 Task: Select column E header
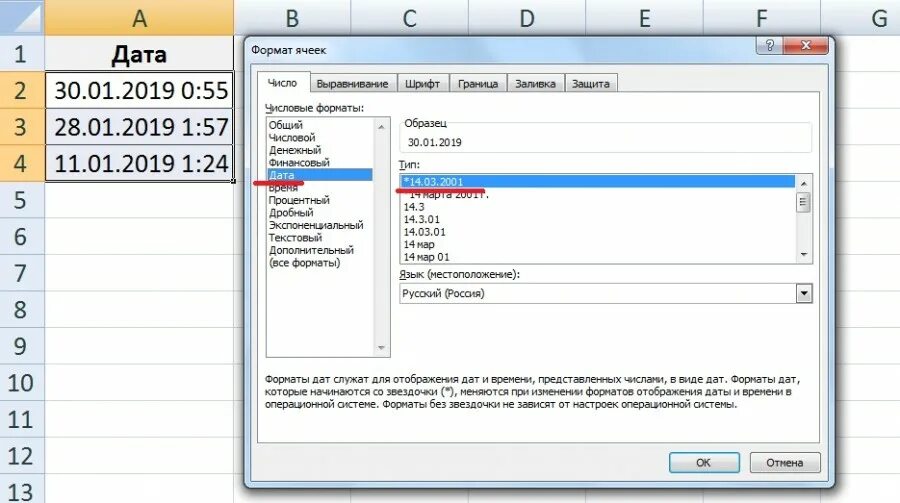(644, 18)
